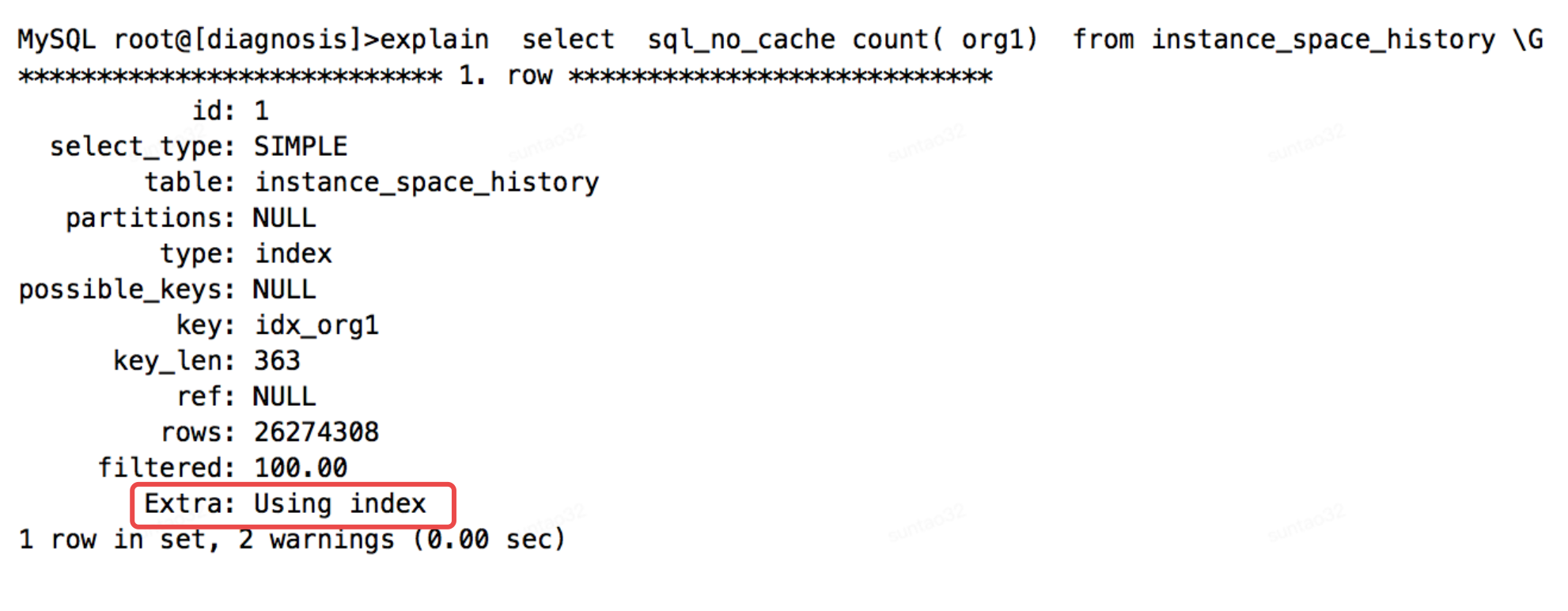The height and width of the screenshot is (611, 1568).
Task: Click the ref value NULL
Action: (285, 396)
